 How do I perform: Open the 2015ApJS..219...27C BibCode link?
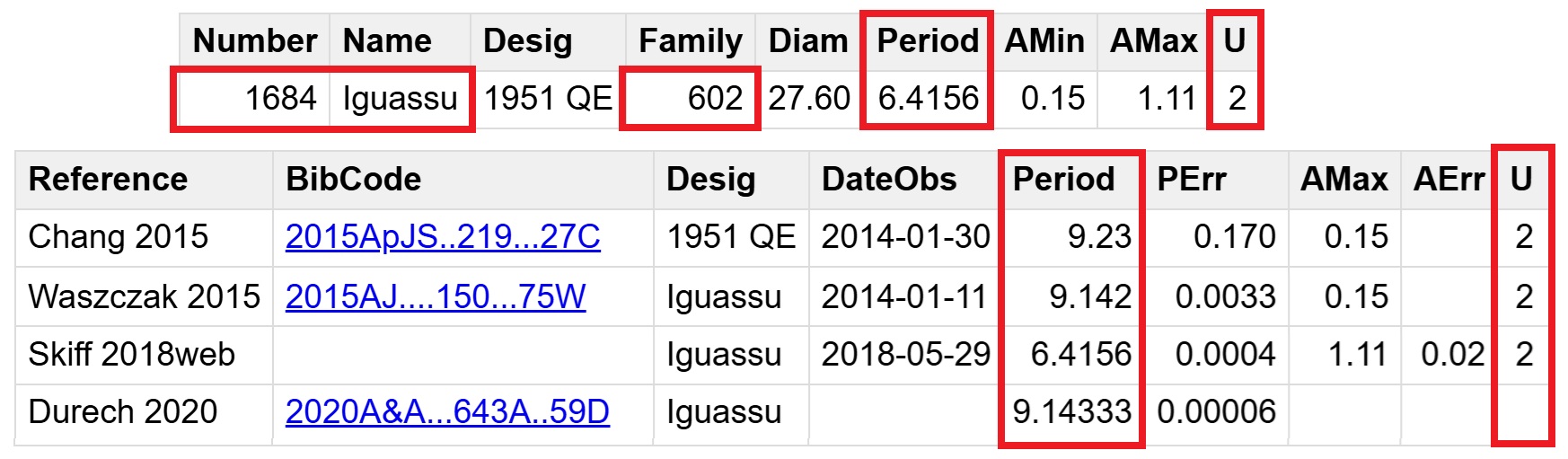[443, 237]
